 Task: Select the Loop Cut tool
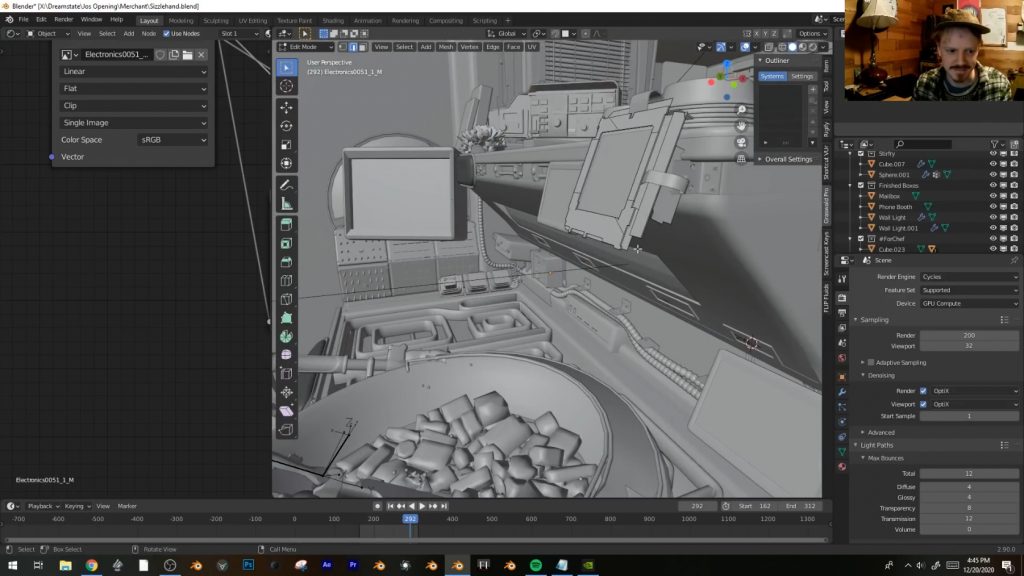(x=287, y=281)
